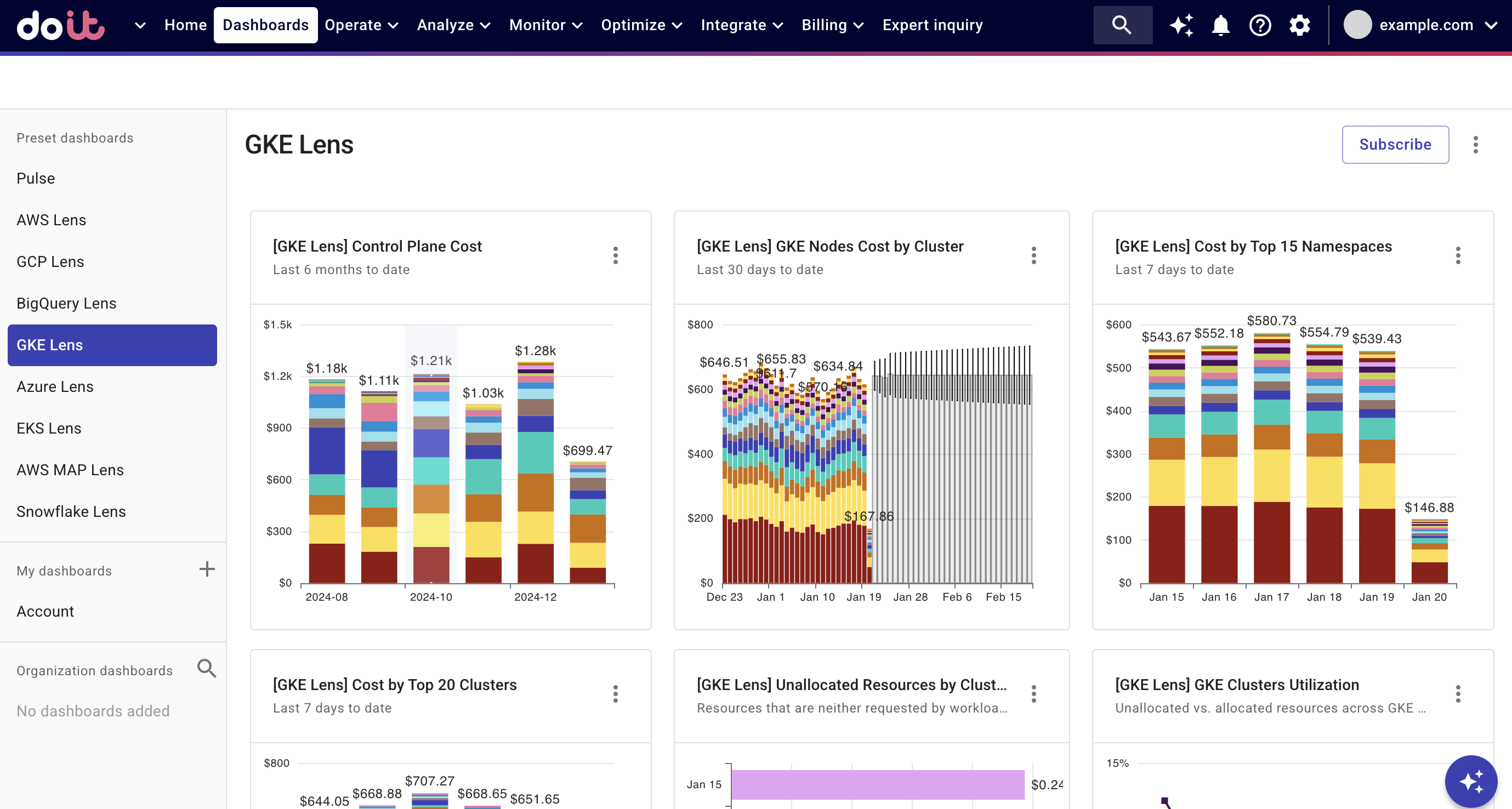Screen dimensions: 1512x809
Task: Click 'Organization dashboards' section label
Action: 94,670
